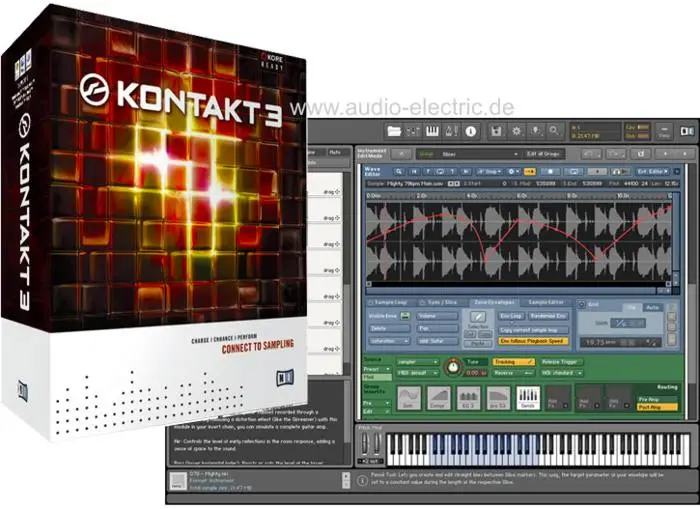Image resolution: width=700 pixels, height=509 pixels.
Task: Select Pre Amp in the Routing section
Action: (658, 400)
